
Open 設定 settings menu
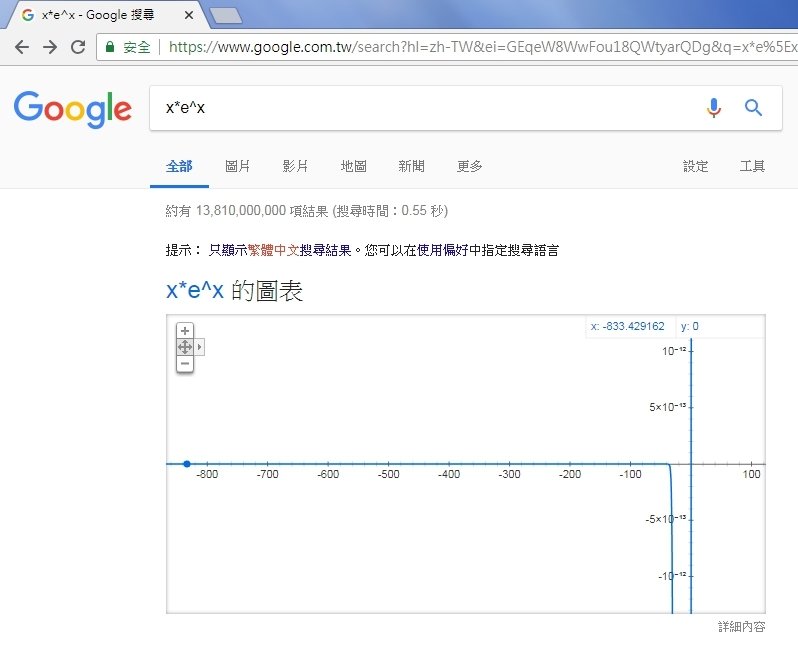(695, 166)
